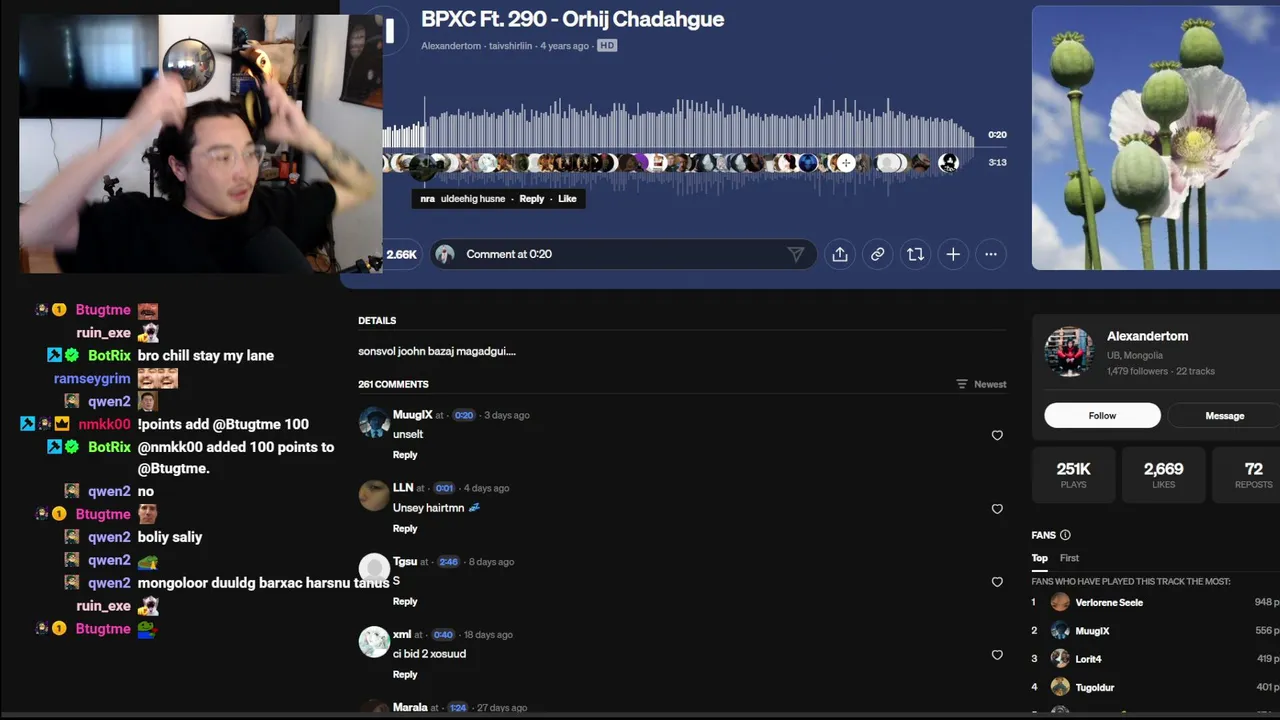Open MuugiX's avatar in the fans list
This screenshot has width=1280, height=720.
(1060, 631)
